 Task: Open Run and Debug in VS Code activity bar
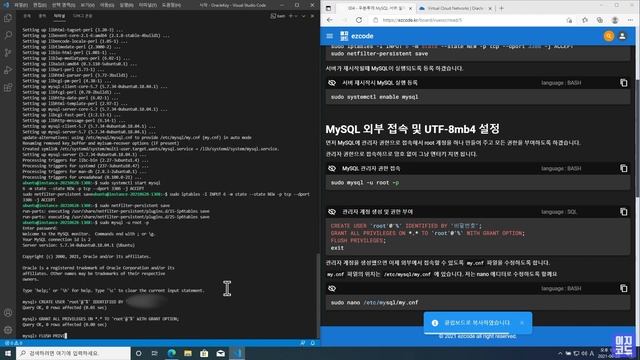pyautogui.click(x=8, y=70)
